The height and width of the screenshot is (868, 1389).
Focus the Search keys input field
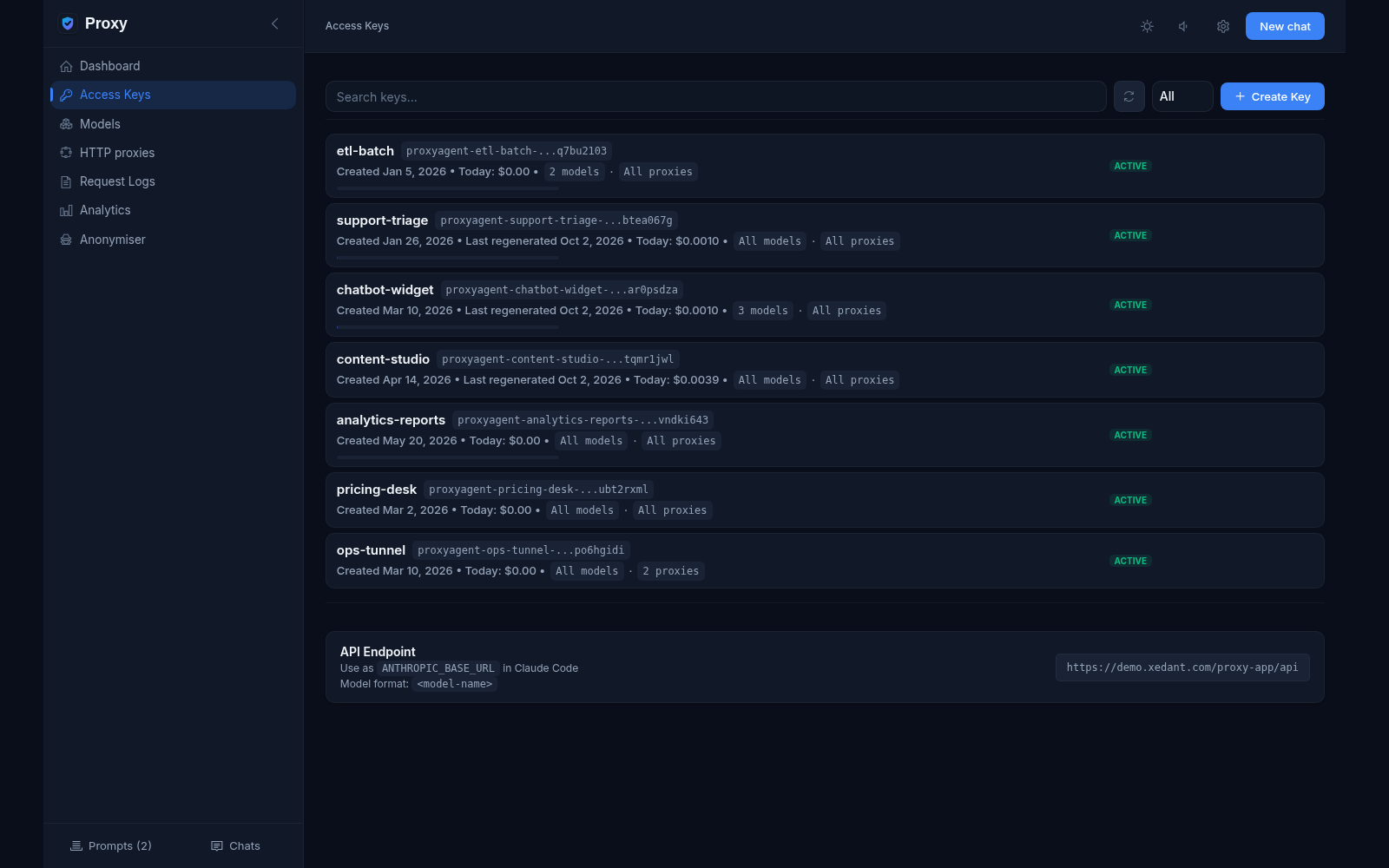click(715, 96)
